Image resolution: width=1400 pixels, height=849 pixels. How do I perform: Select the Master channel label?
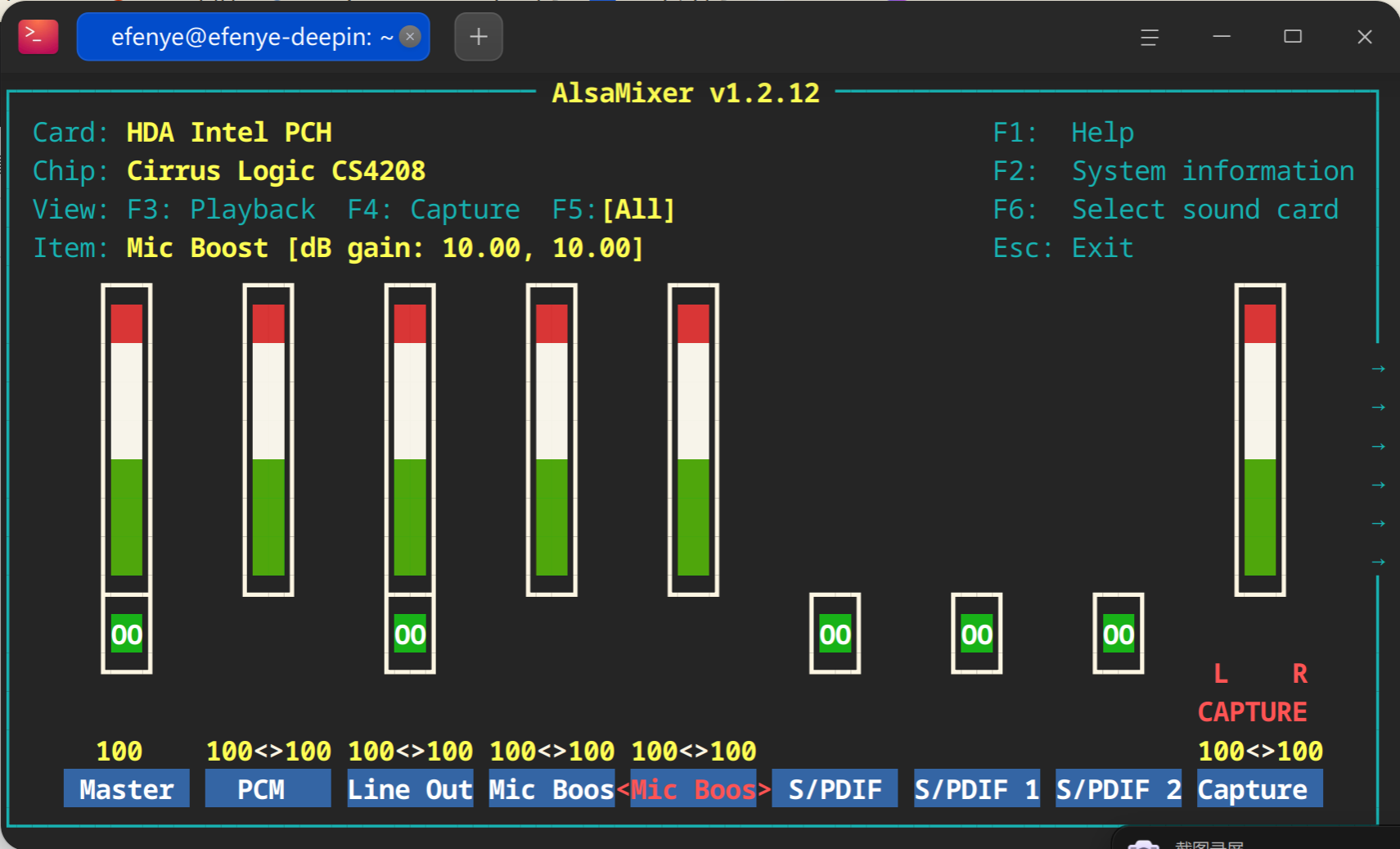coord(127,788)
